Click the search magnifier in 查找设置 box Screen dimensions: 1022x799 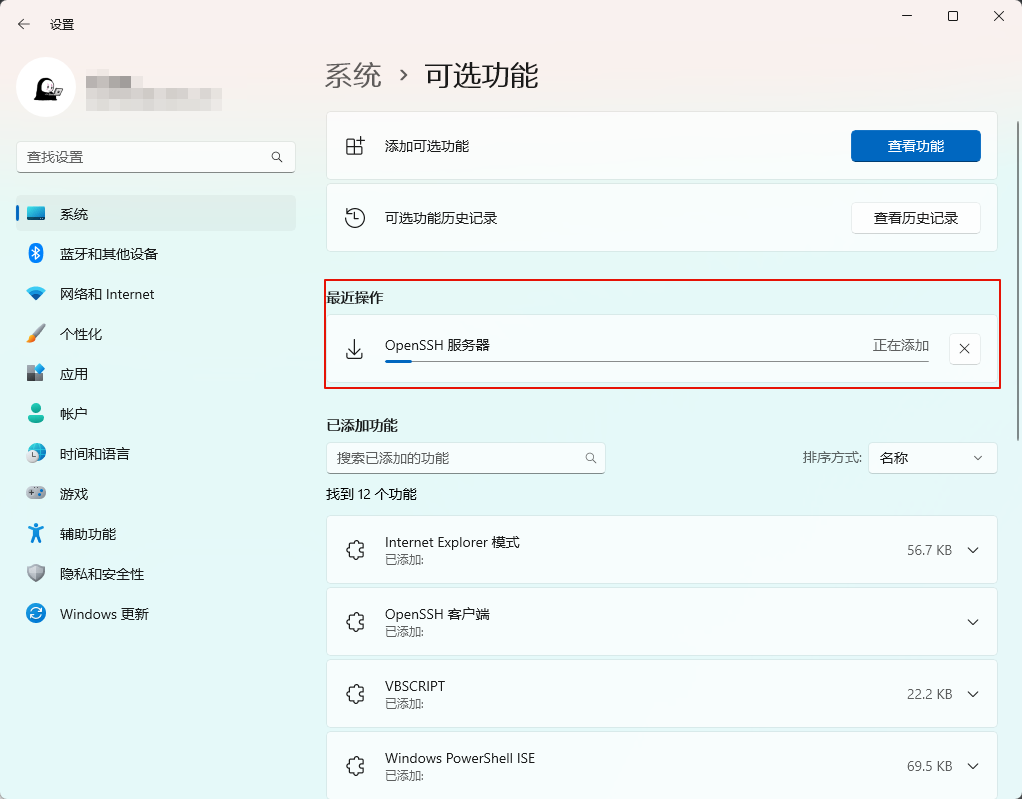click(277, 157)
